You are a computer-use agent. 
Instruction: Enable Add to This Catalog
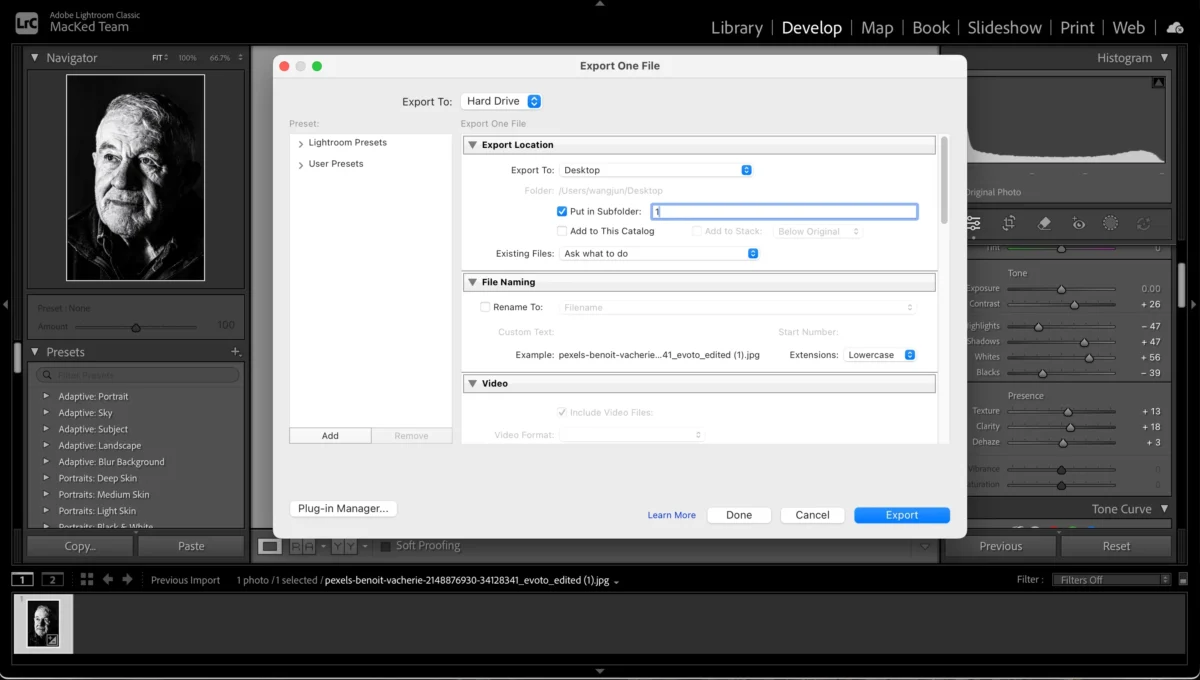click(562, 231)
